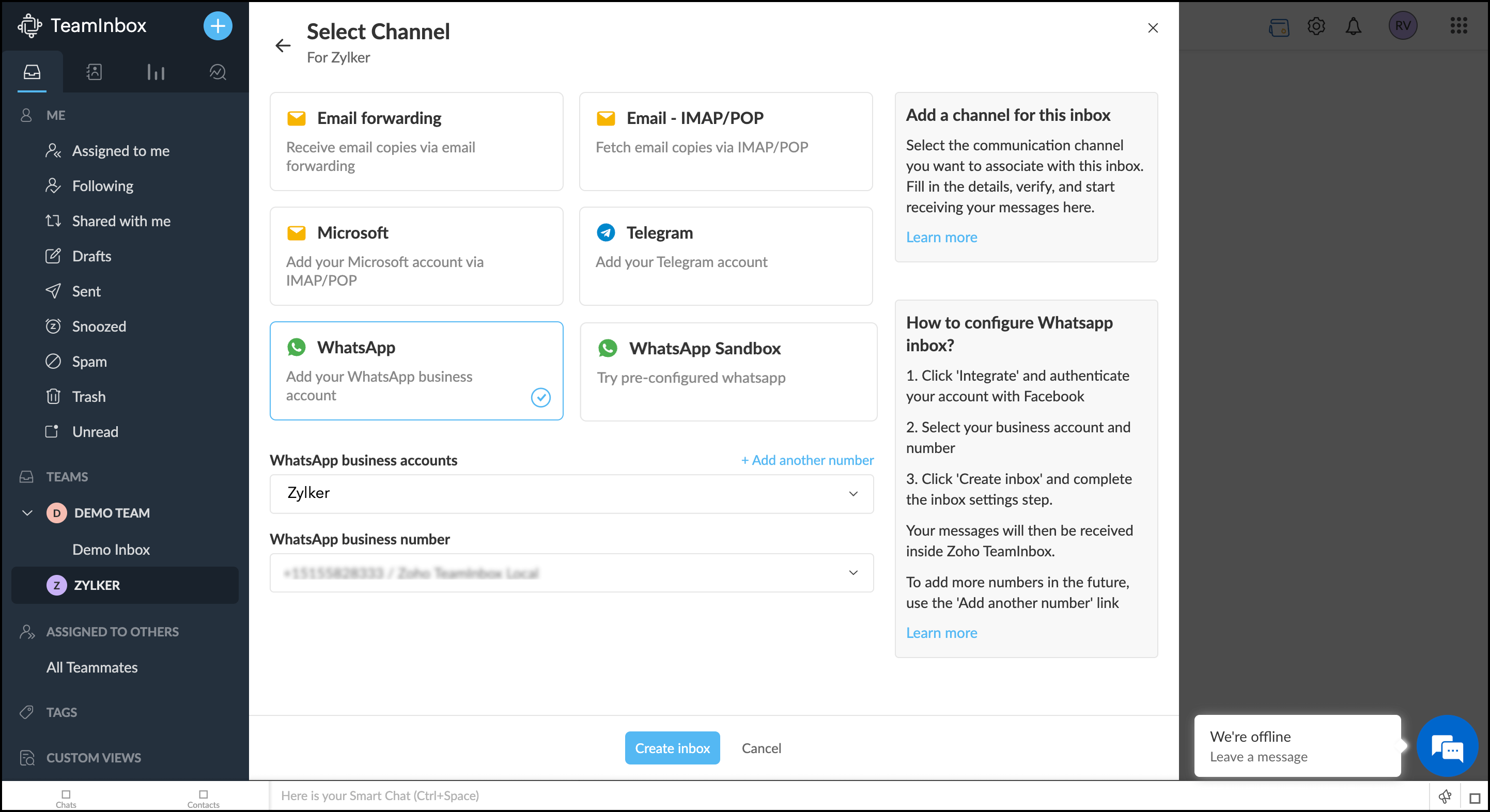Select the WhatsApp channel card
Image resolution: width=1490 pixels, height=812 pixels.
416,371
